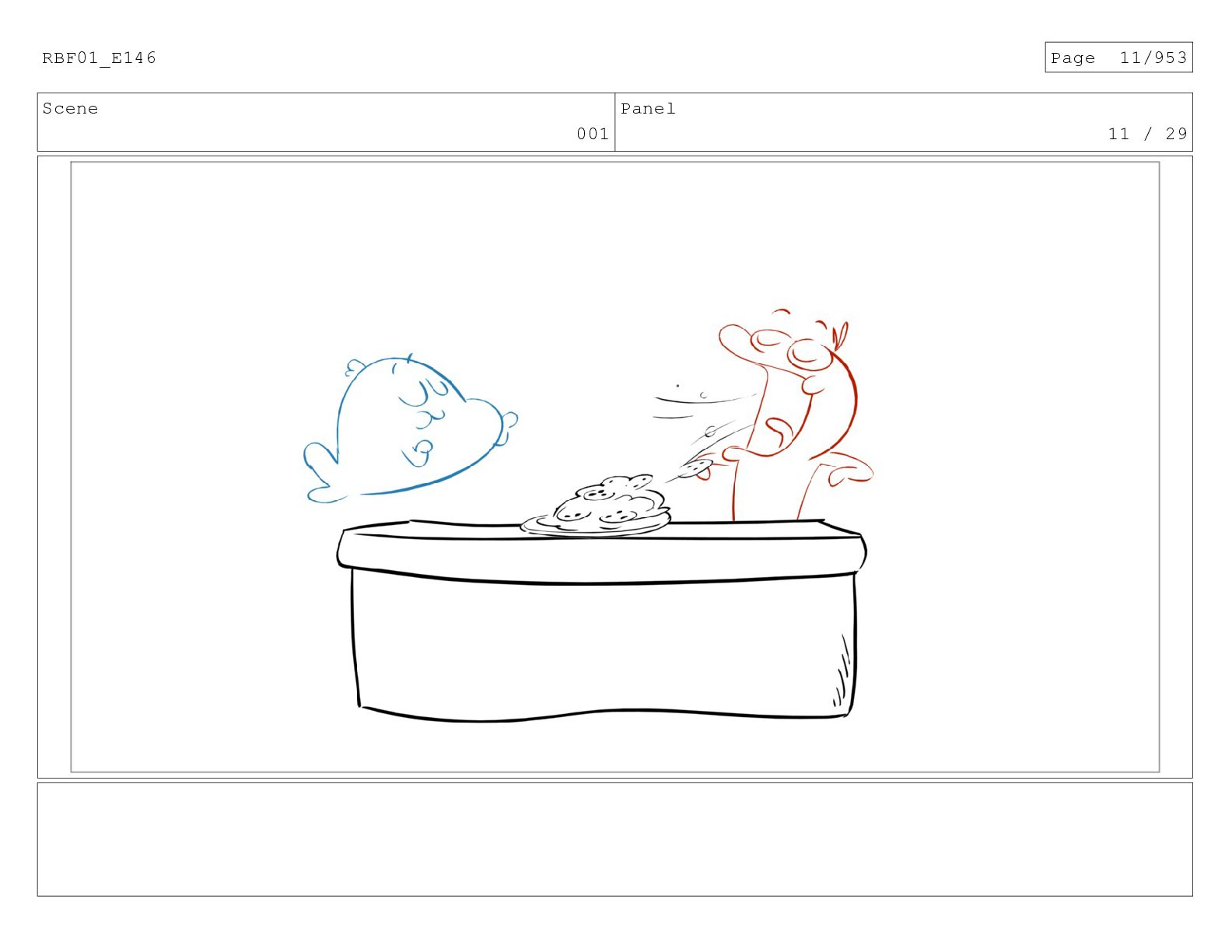Click the project code RBF01_E146
This screenshot has width=1232, height=952.
pos(99,58)
